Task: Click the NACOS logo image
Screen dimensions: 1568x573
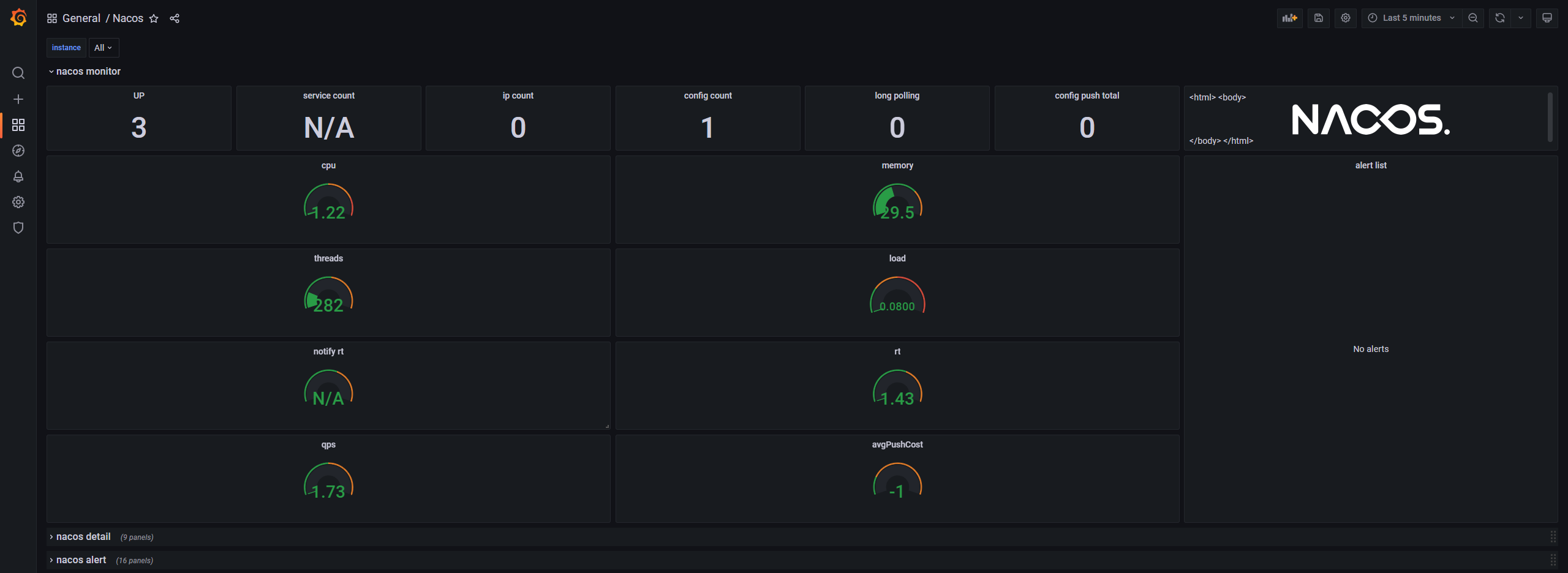Action: click(1371, 119)
